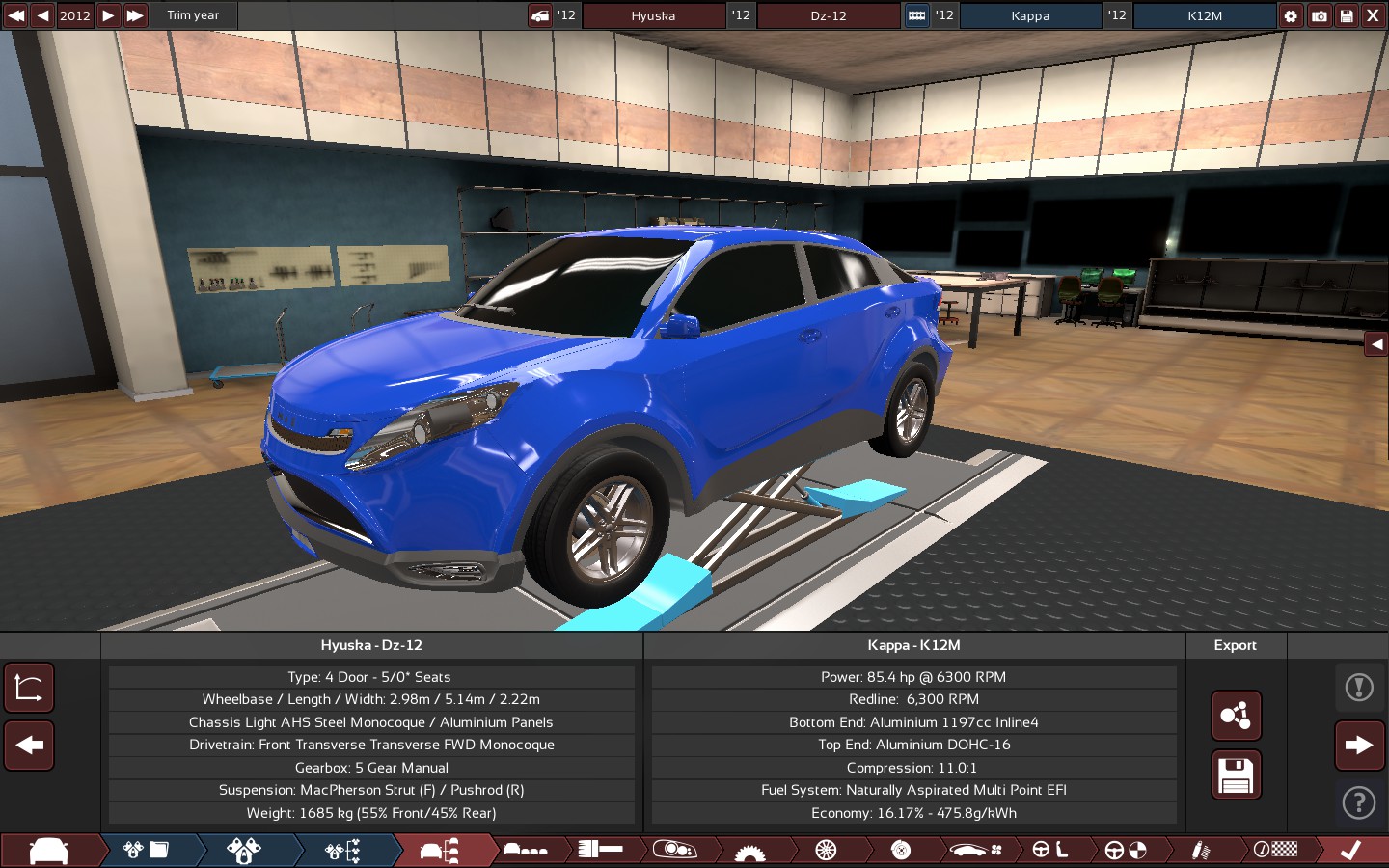Expand the side panel arrow on right edge
This screenshot has height=868, width=1389.
(x=1376, y=344)
